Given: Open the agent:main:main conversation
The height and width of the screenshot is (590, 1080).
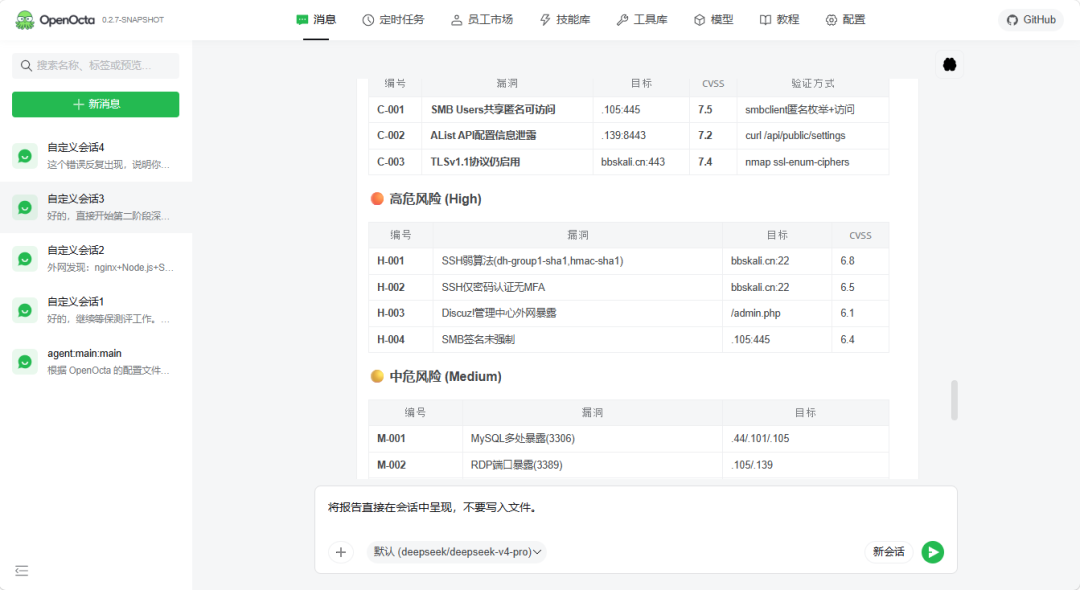Looking at the screenshot, I should (x=96, y=362).
